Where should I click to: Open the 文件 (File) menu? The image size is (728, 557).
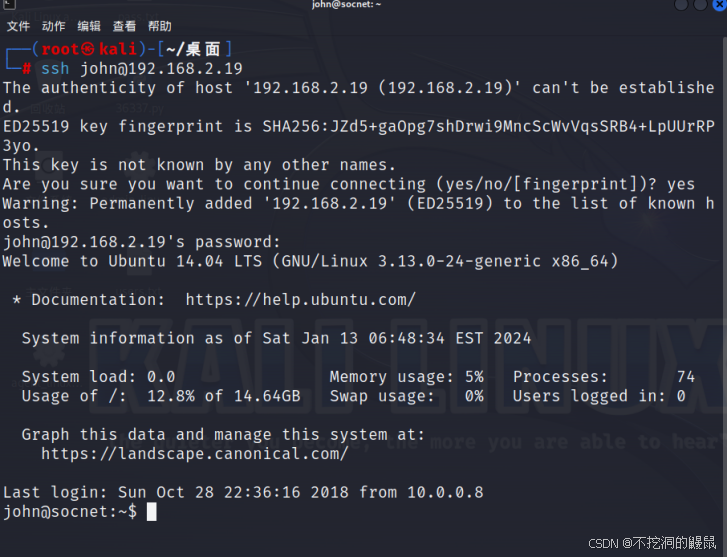(18, 26)
